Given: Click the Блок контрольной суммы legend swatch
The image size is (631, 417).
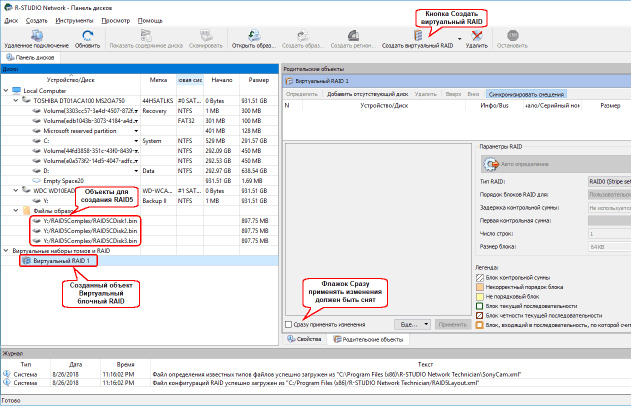Looking at the screenshot, I should click(480, 278).
